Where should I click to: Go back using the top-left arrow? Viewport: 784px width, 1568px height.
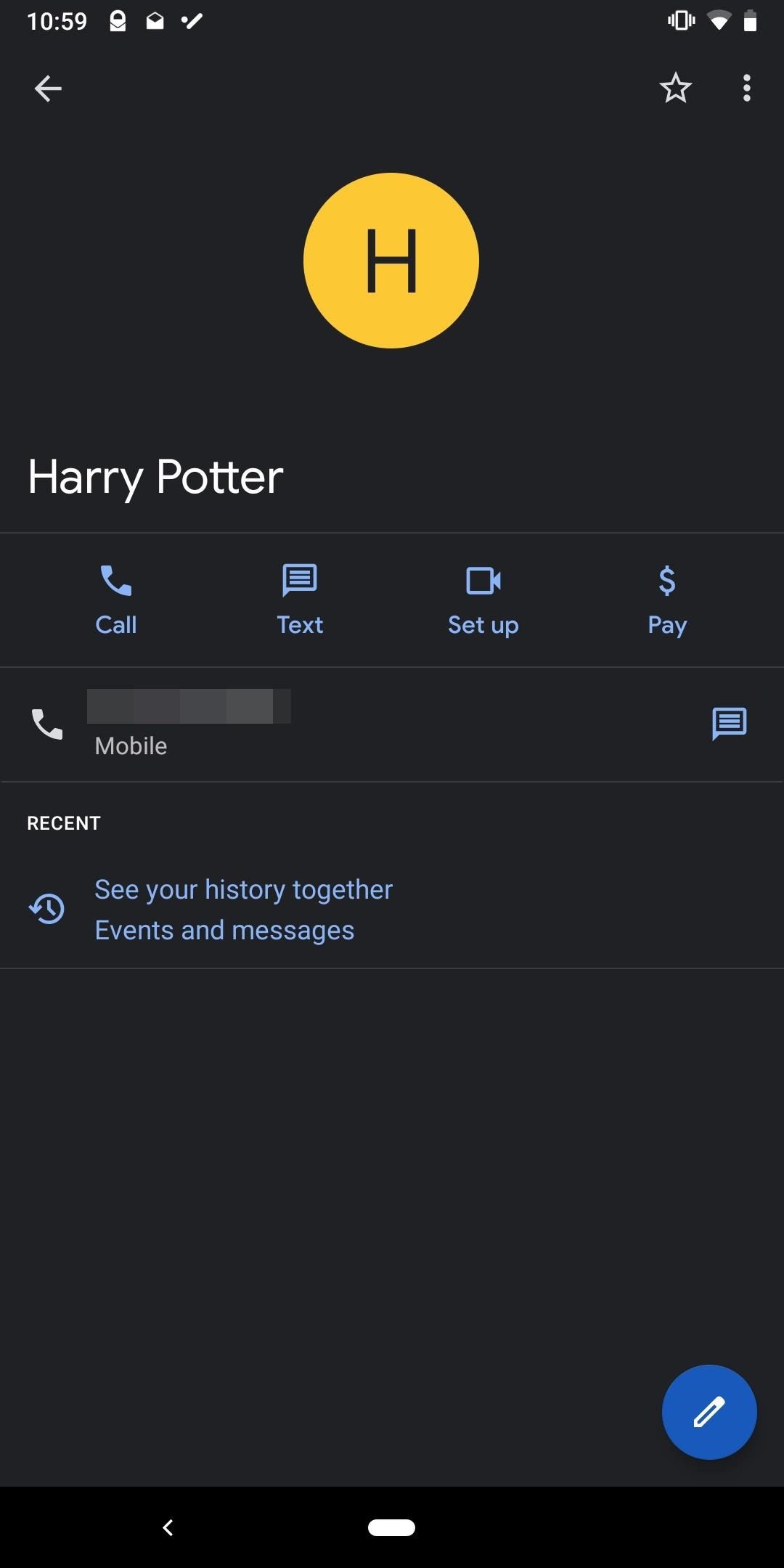coord(48,89)
